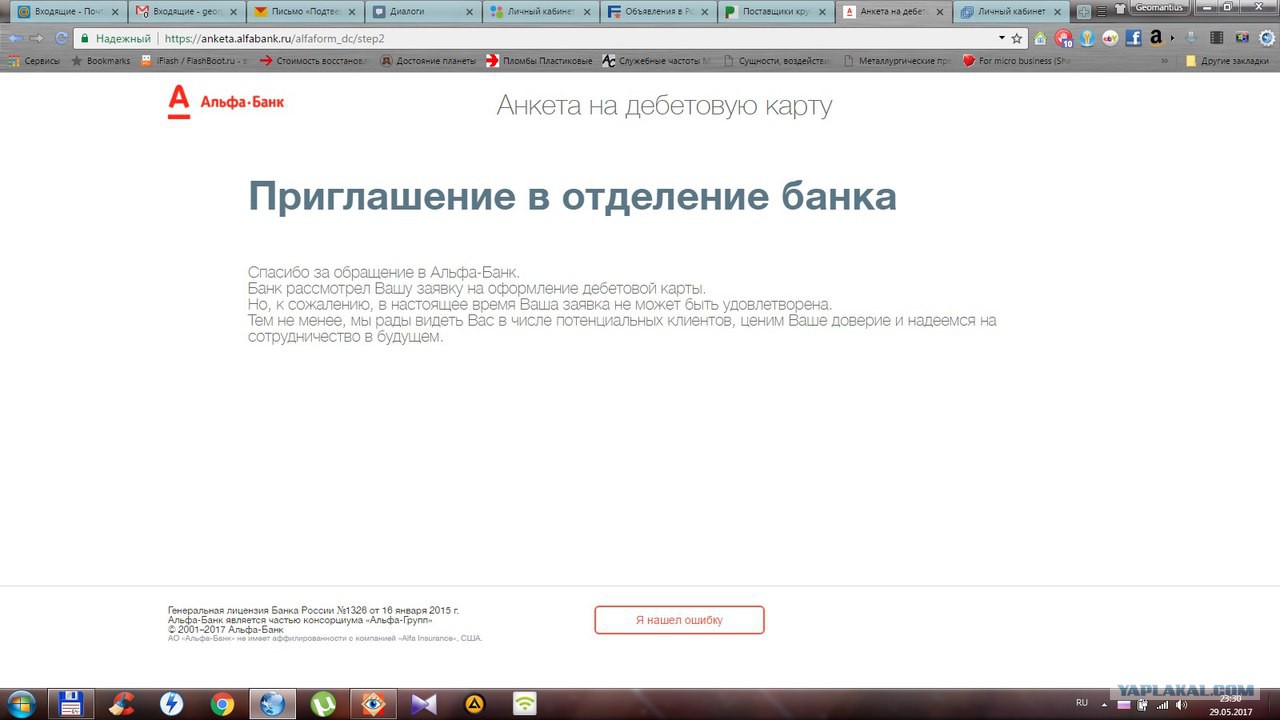Open the 'Сервисы' apps bookmark
The image size is (1280, 720).
(34, 61)
